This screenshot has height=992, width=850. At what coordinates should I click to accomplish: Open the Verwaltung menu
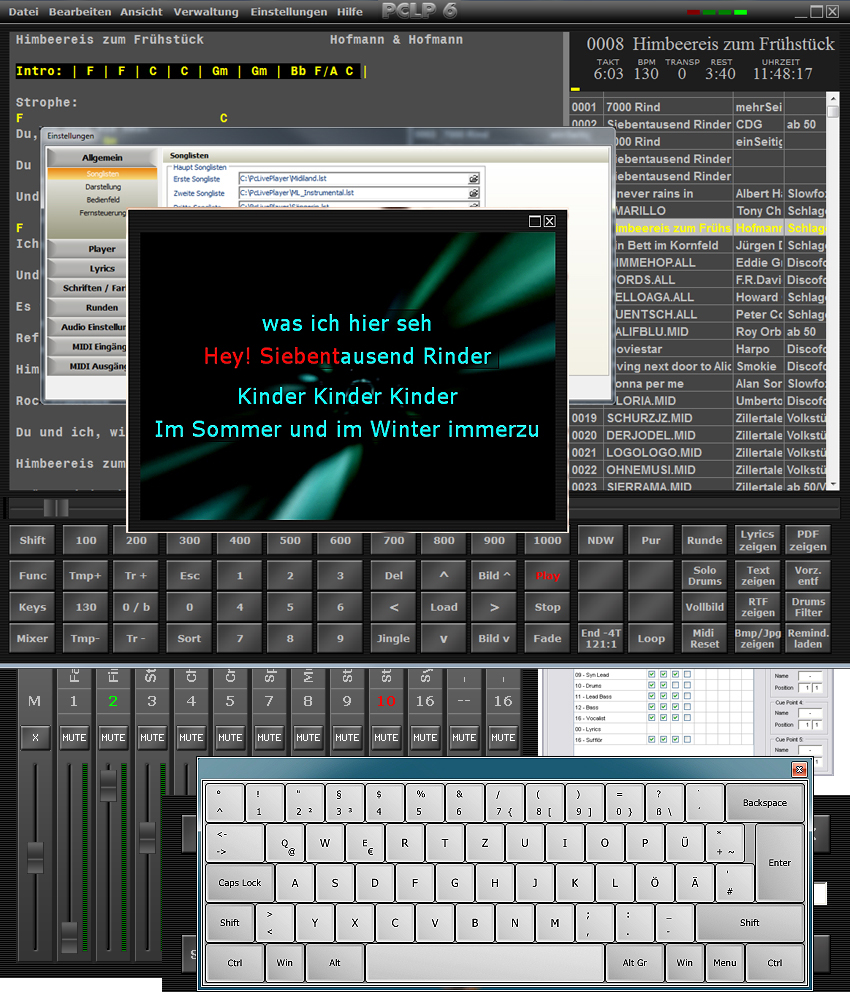pos(206,12)
